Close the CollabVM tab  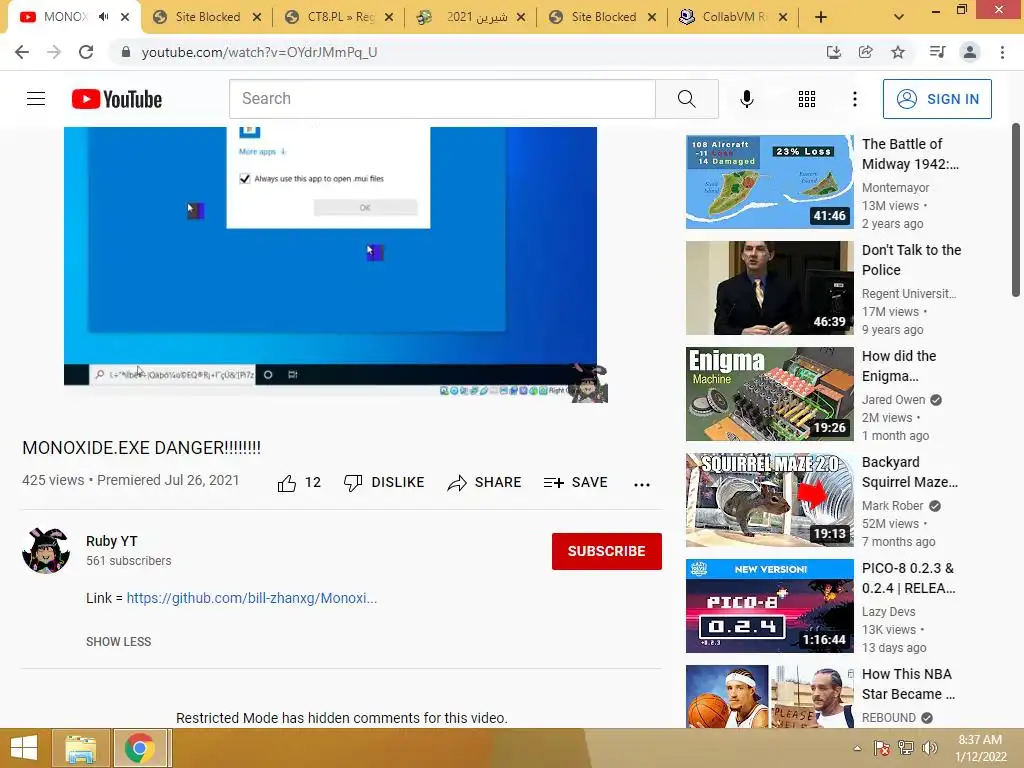point(783,17)
